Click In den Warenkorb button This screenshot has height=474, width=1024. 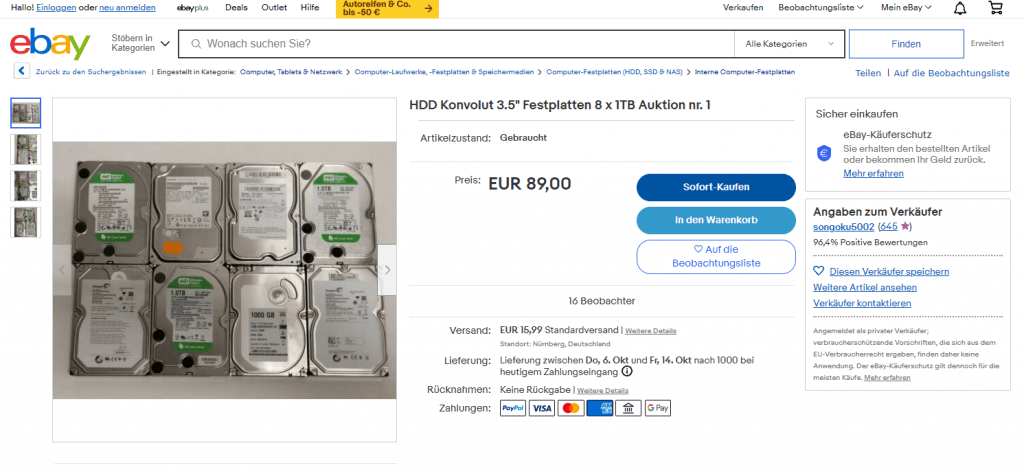coord(715,220)
